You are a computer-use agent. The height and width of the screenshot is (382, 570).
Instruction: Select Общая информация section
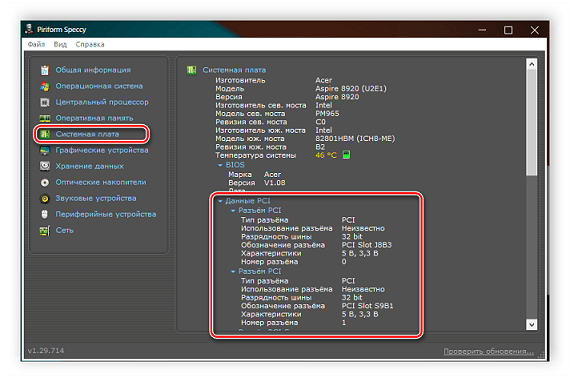coord(93,70)
